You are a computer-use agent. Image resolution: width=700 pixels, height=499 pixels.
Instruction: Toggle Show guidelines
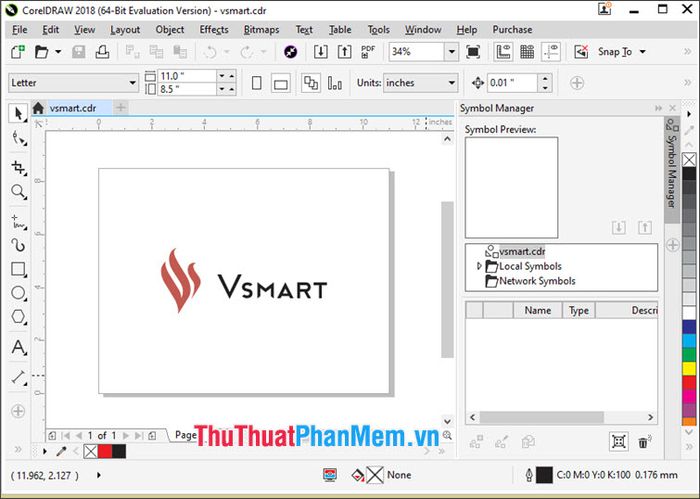click(551, 52)
